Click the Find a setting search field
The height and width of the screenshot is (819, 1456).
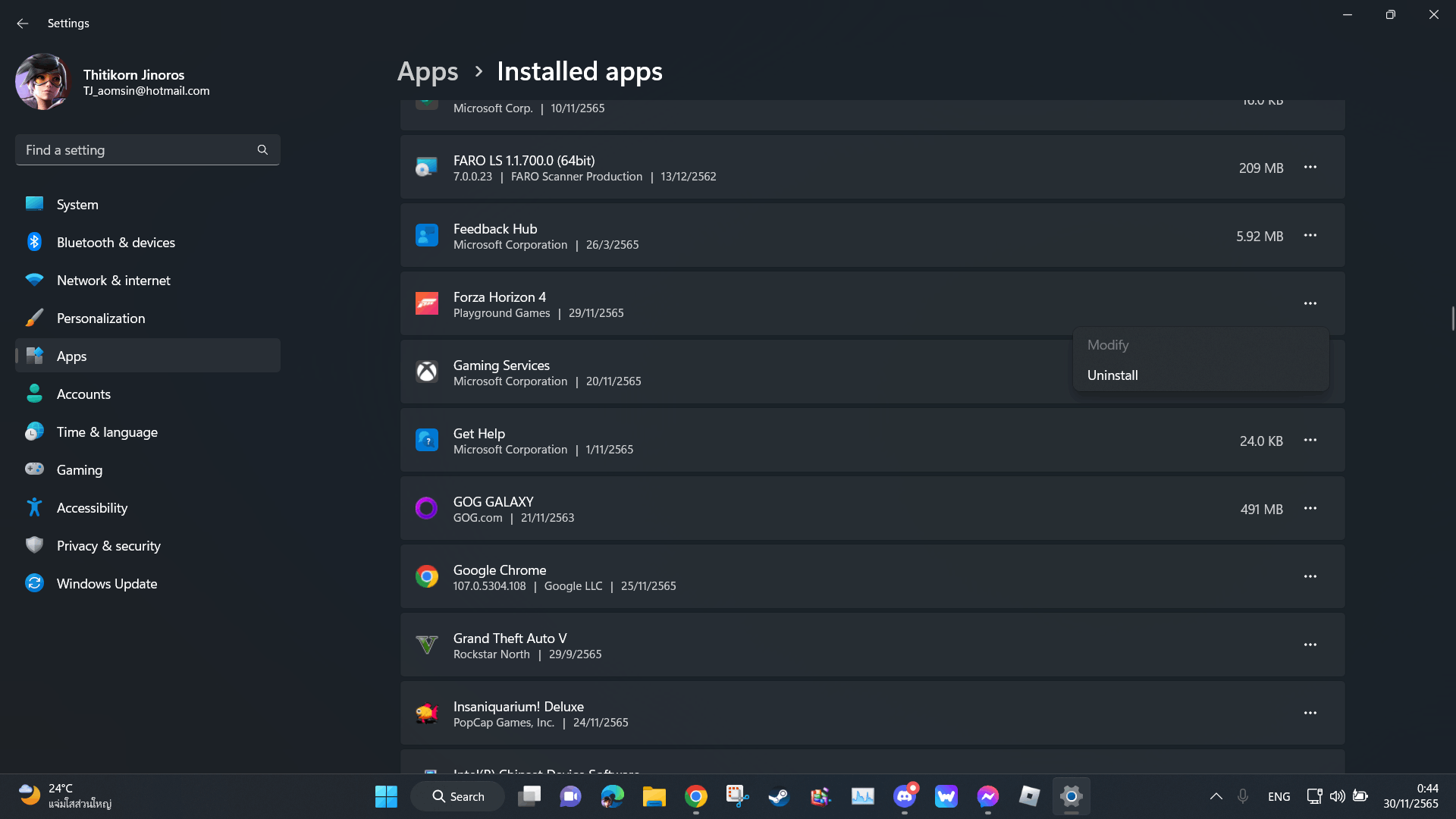click(136, 150)
